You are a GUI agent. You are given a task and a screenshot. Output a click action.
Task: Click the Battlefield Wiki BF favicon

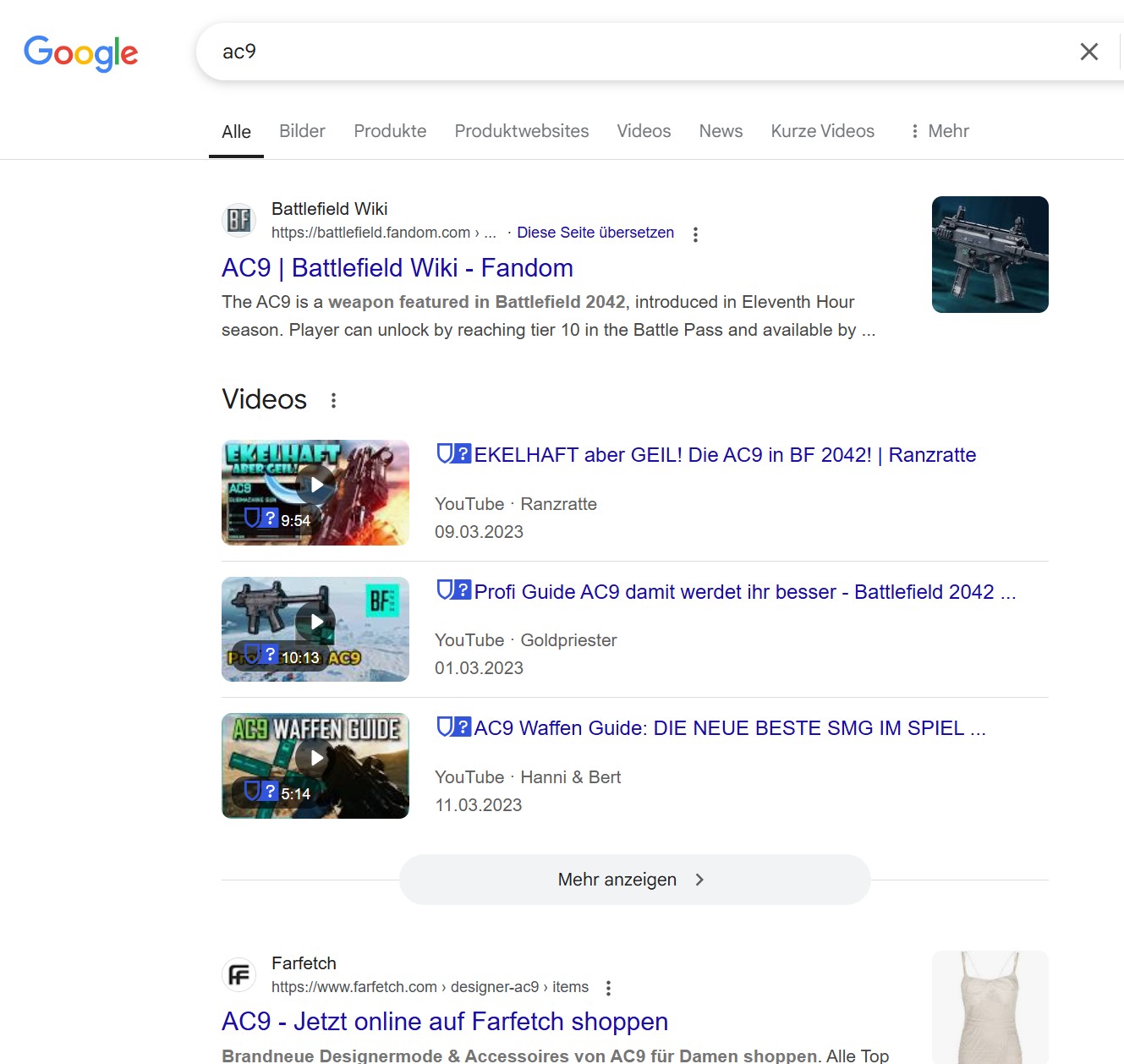pos(239,220)
